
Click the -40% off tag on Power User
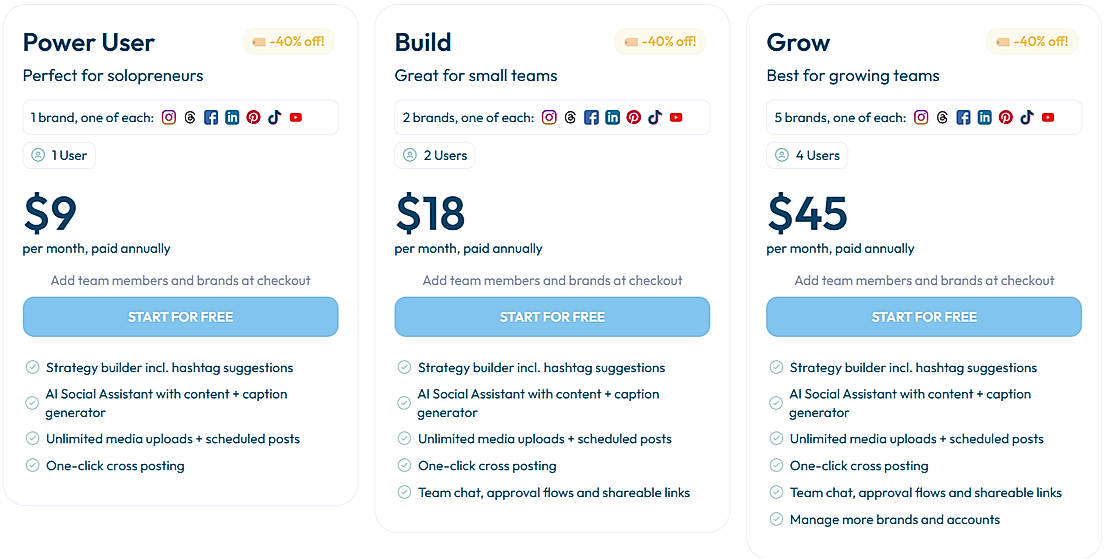tap(288, 42)
